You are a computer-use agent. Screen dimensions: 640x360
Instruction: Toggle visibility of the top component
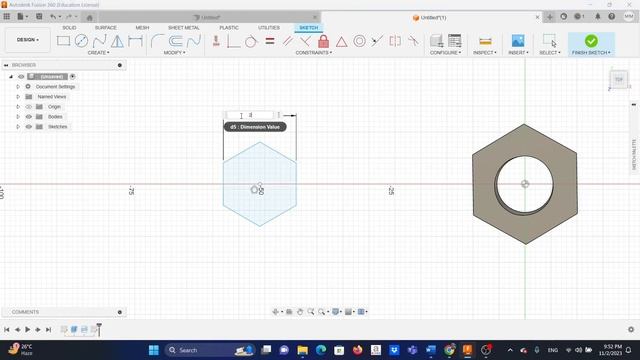pos(21,77)
